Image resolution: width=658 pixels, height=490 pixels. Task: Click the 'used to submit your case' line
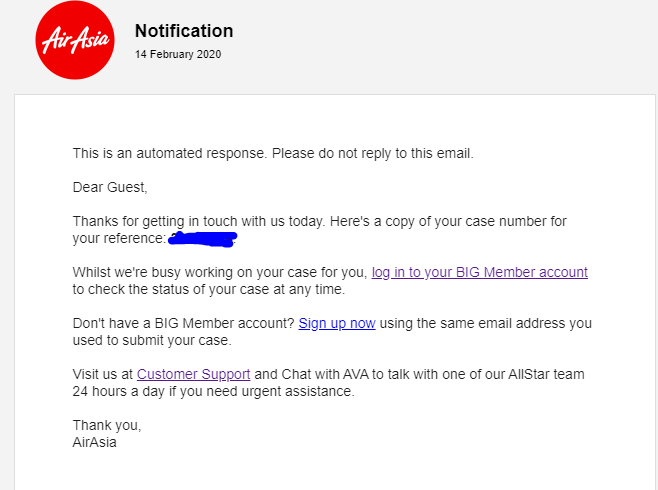152,340
